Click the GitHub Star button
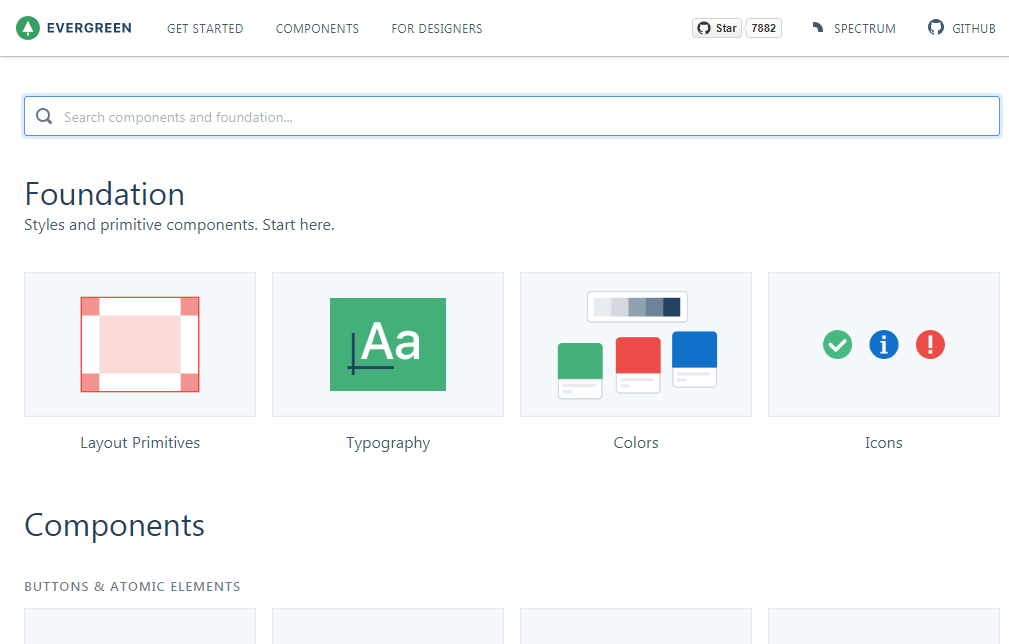Screen dimensions: 1009x644 coord(717,28)
